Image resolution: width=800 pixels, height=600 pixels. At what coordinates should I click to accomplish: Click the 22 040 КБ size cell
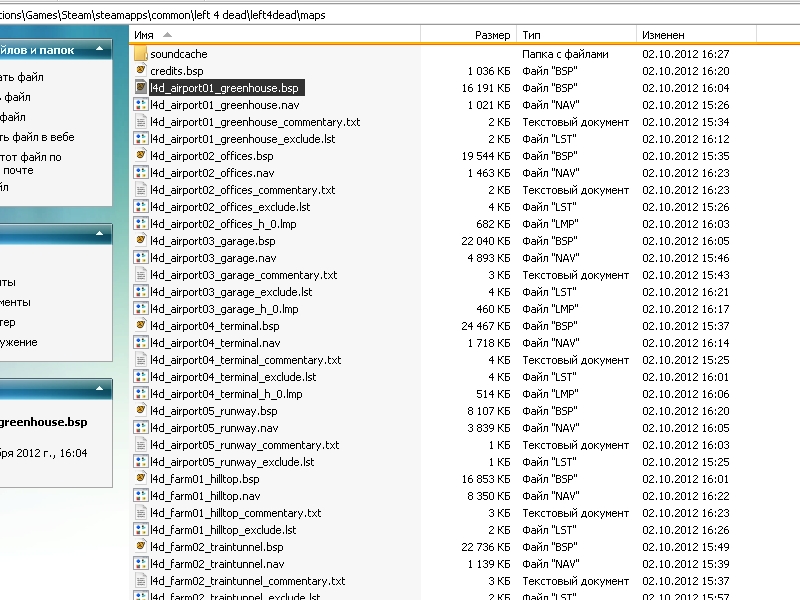click(x=486, y=241)
